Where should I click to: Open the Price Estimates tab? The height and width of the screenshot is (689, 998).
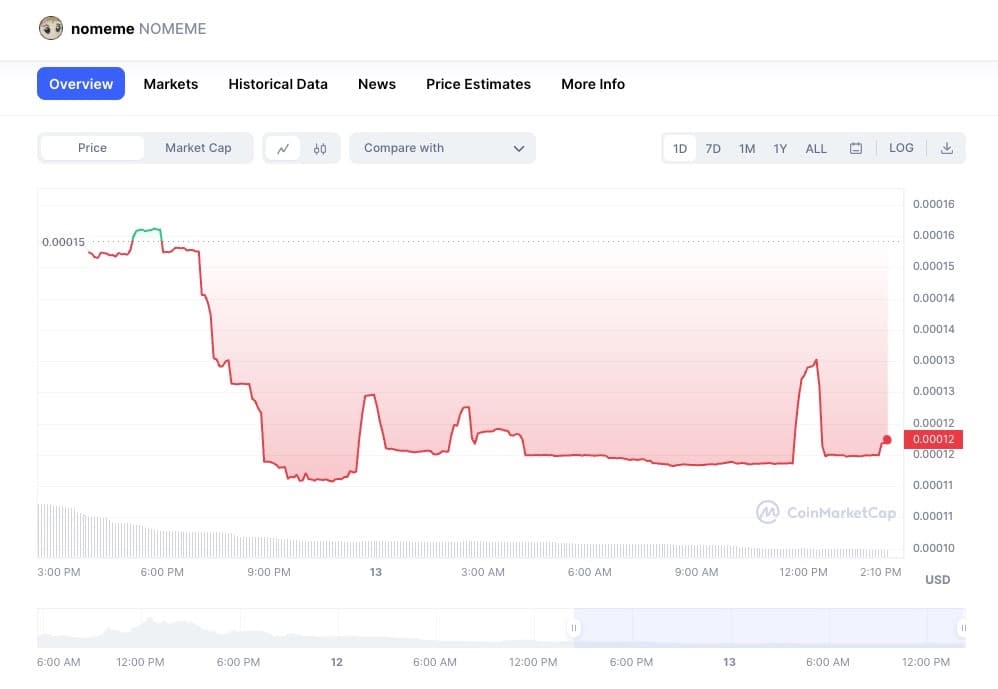479,84
